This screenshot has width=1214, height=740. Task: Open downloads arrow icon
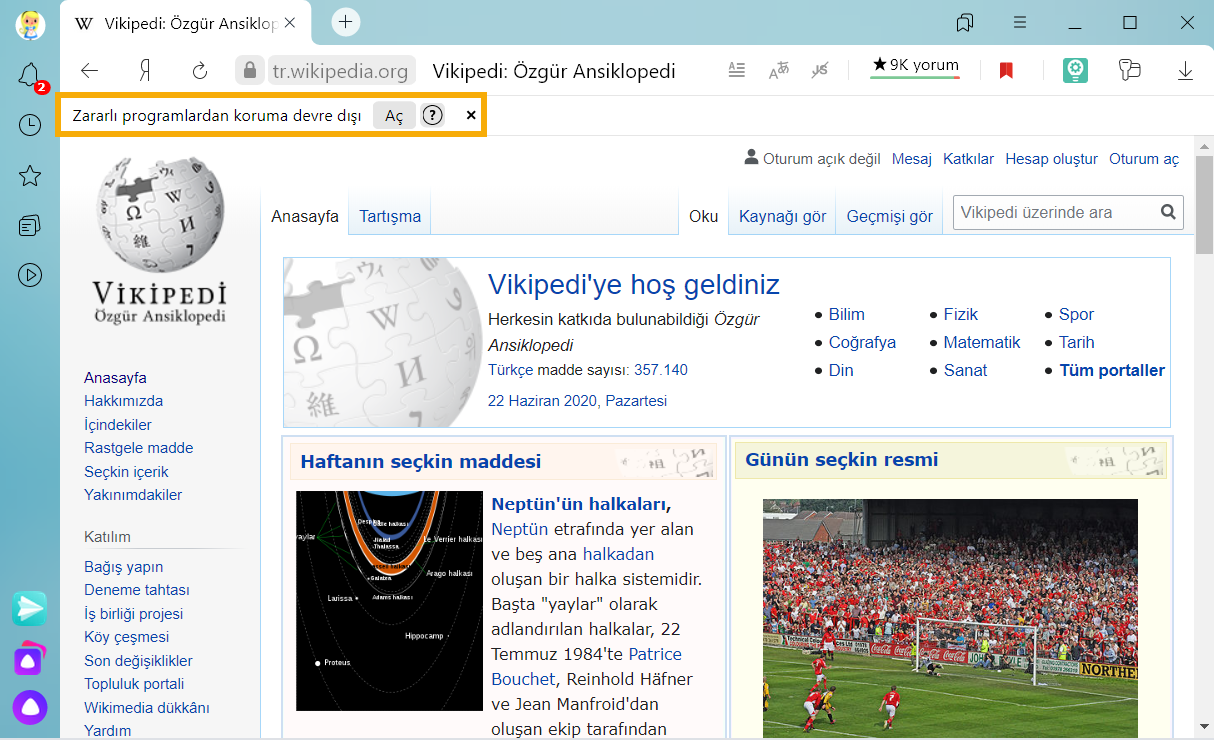[1186, 70]
